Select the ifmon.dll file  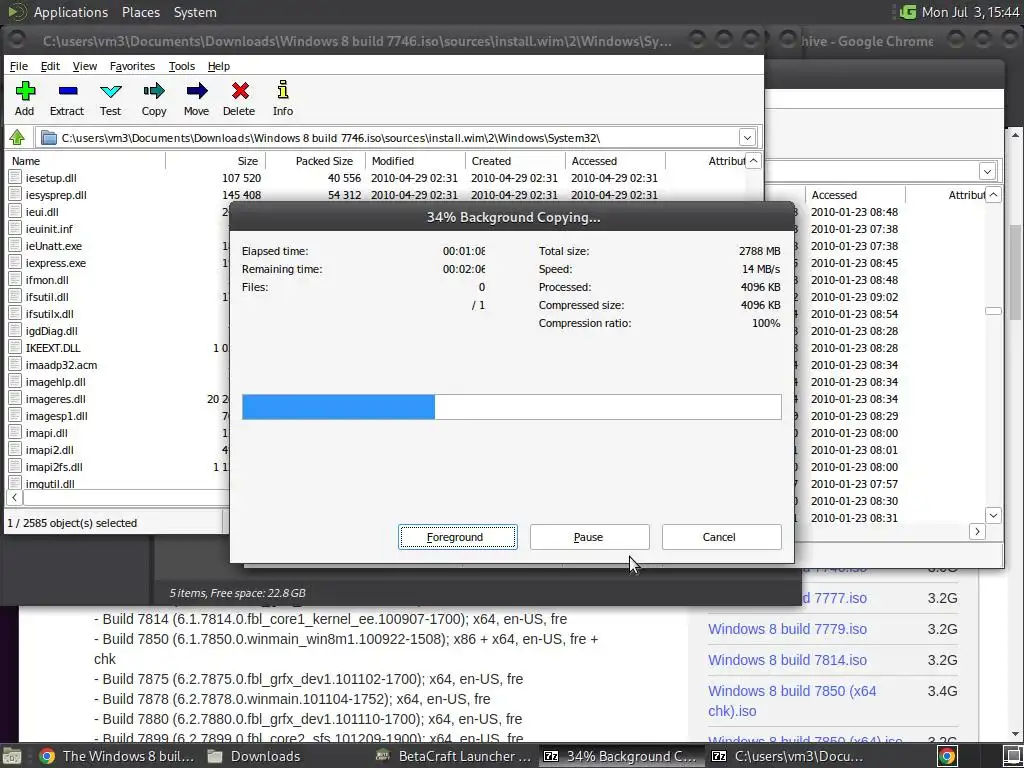[x=47, y=280]
